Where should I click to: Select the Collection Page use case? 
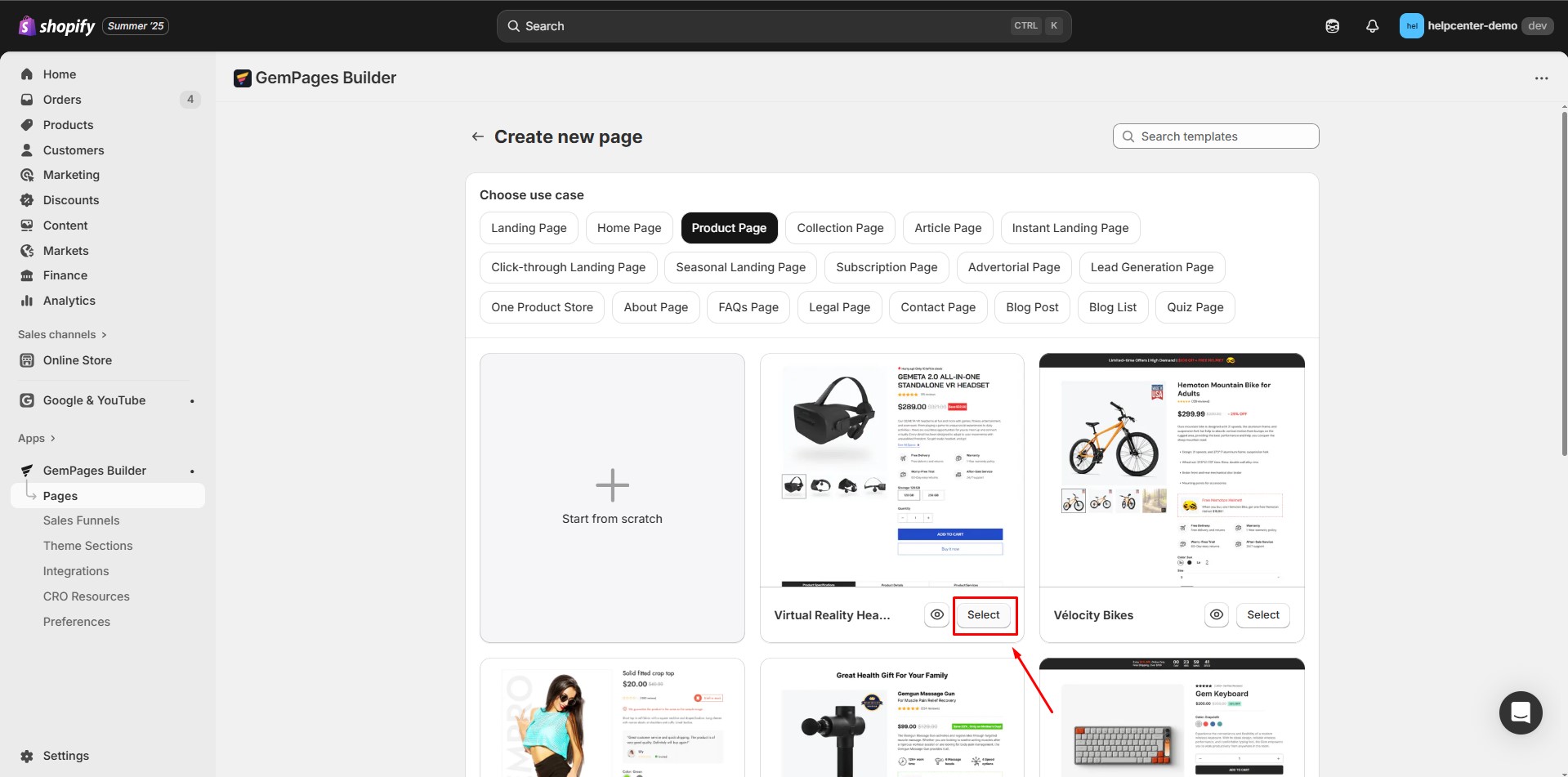click(x=840, y=227)
